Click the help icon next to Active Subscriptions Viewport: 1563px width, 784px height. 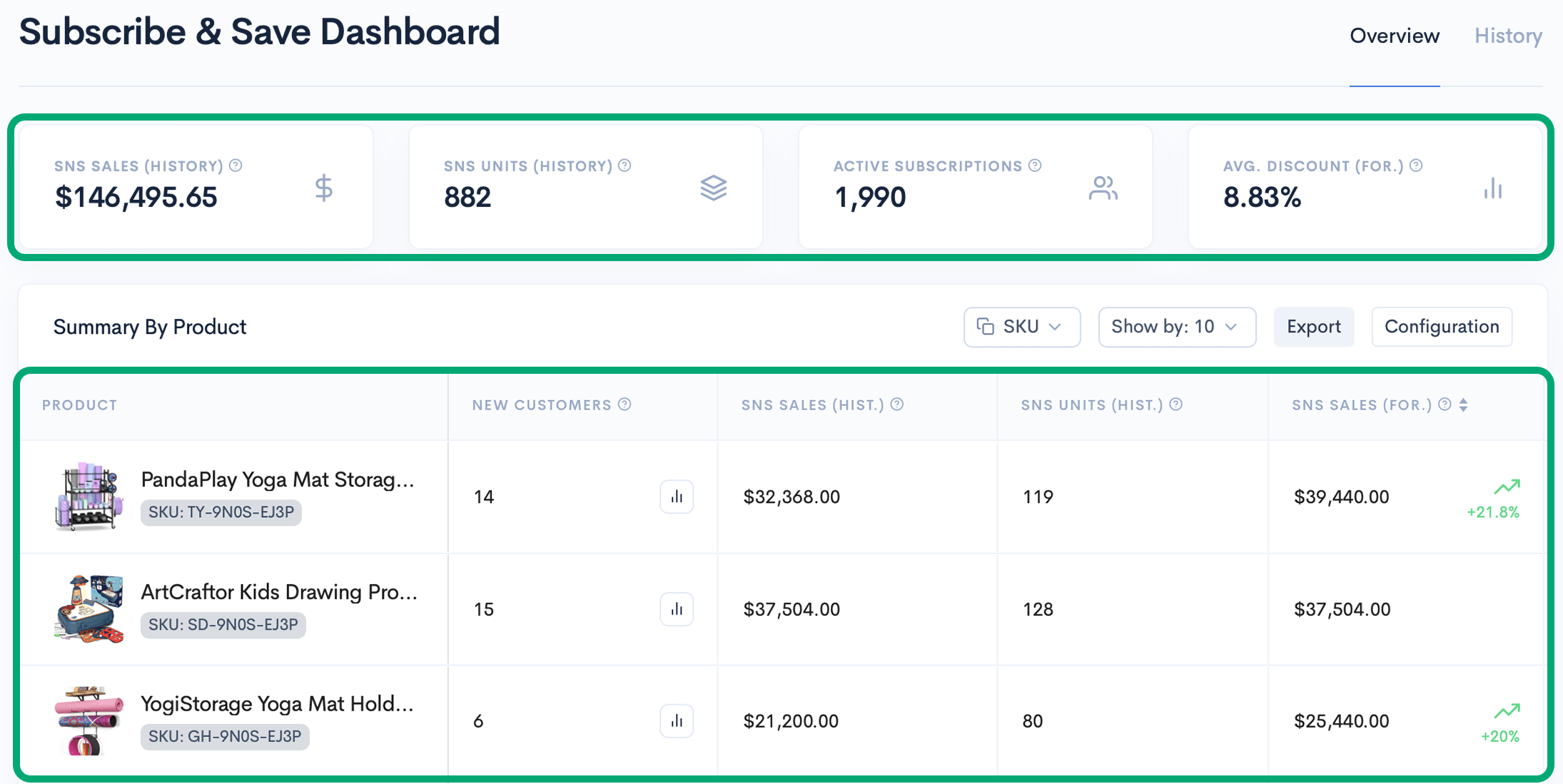1035,166
